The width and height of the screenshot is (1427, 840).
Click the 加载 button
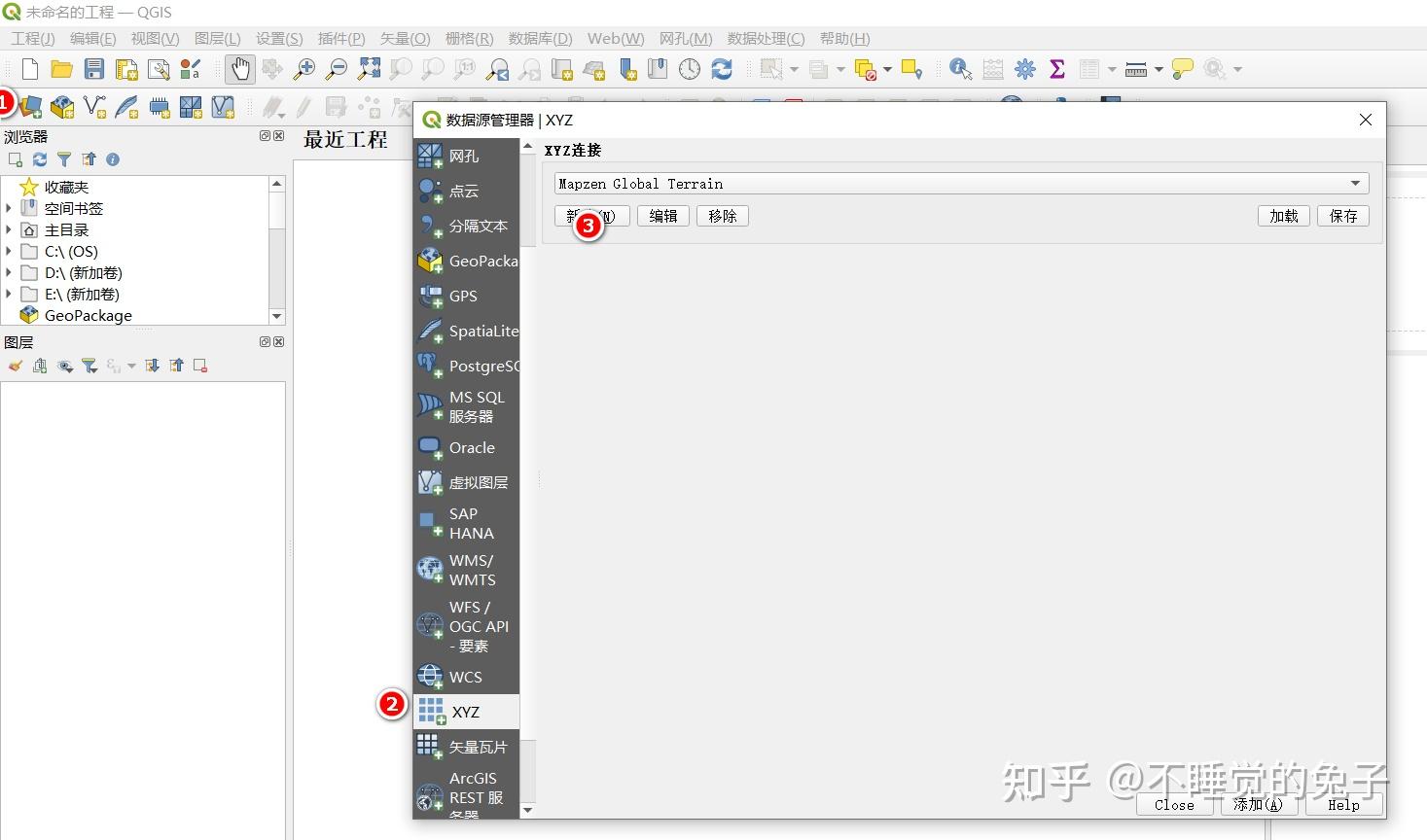coord(1284,216)
